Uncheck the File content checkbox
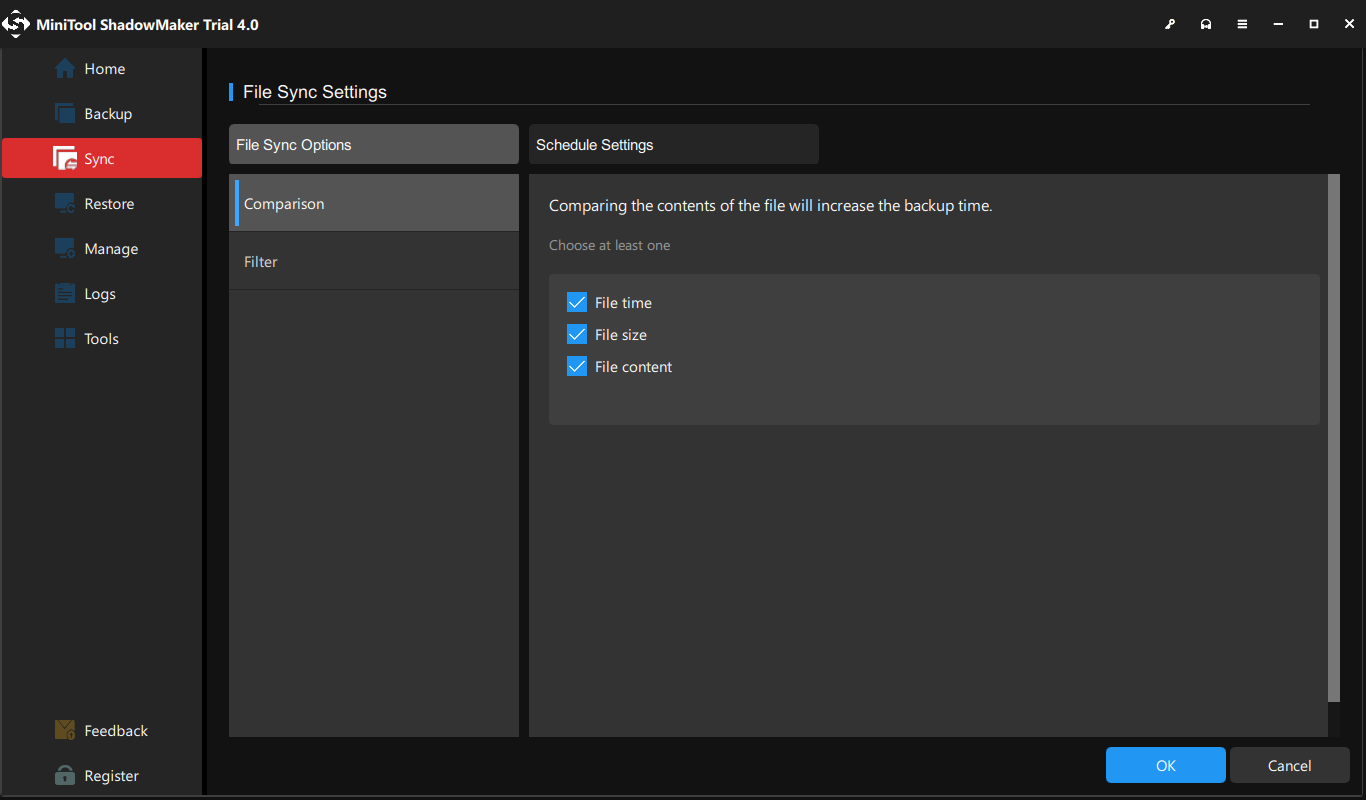 [577, 367]
